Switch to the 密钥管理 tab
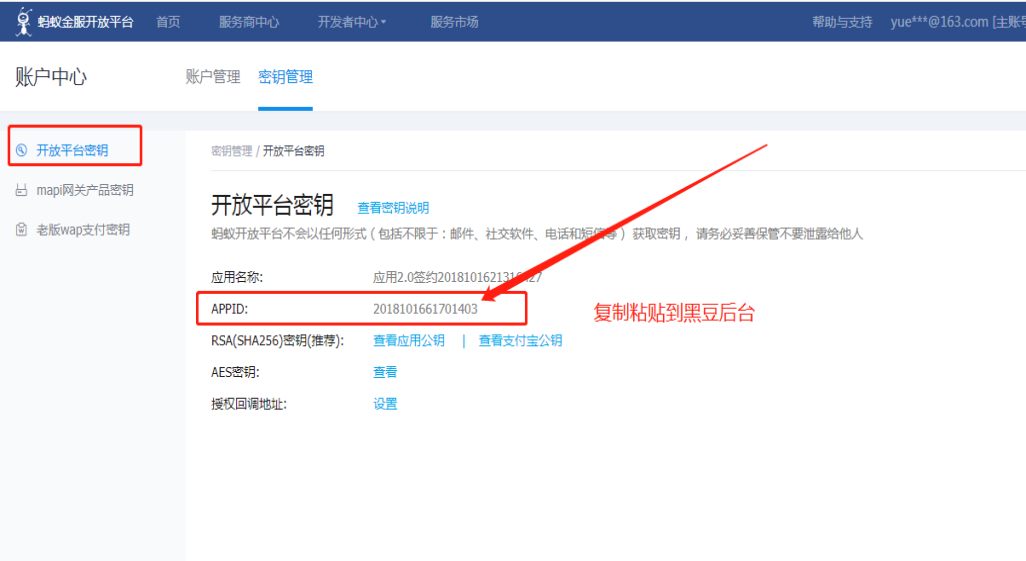Viewport: 1026px width, 561px height. (285, 77)
